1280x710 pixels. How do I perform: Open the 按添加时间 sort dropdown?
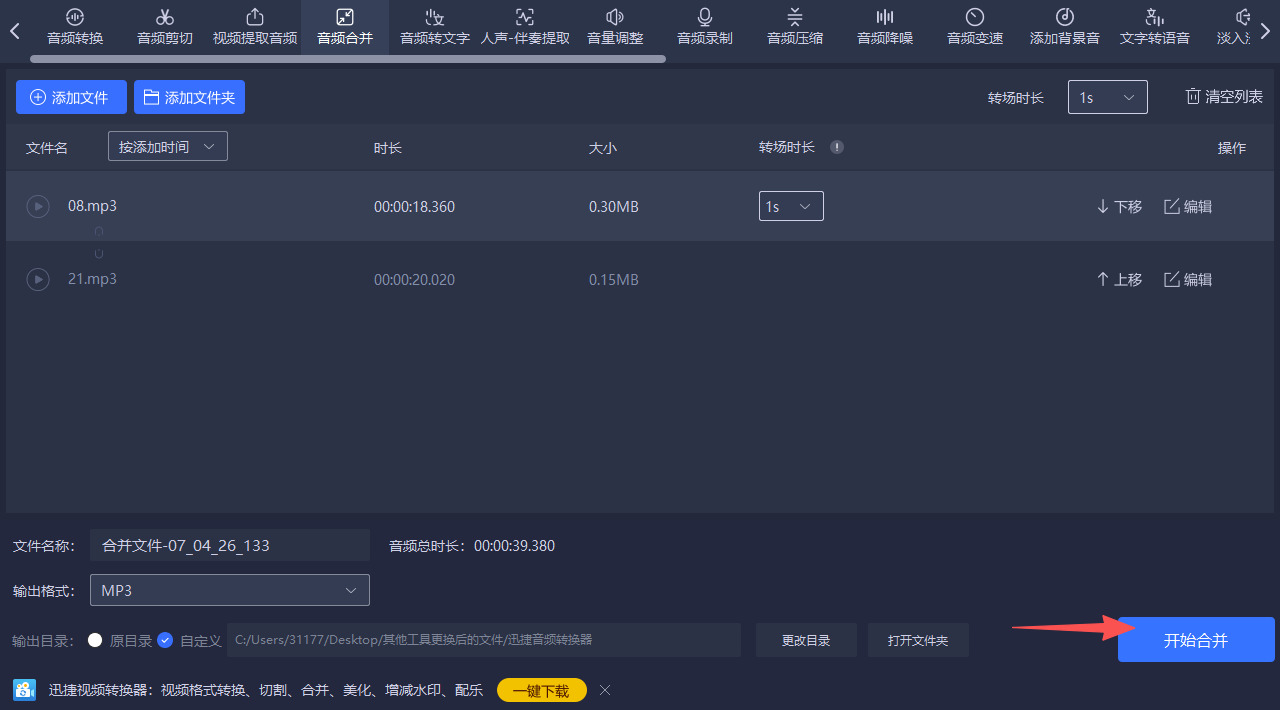pyautogui.click(x=168, y=147)
